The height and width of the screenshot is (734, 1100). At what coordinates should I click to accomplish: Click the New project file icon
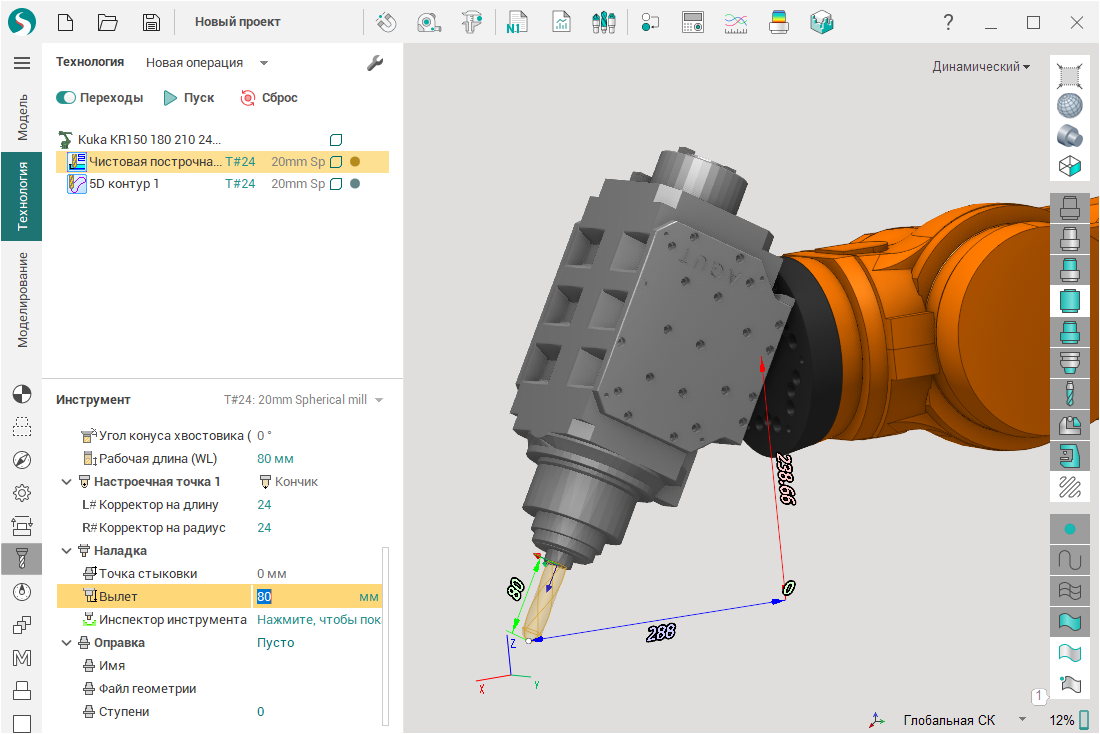65,22
